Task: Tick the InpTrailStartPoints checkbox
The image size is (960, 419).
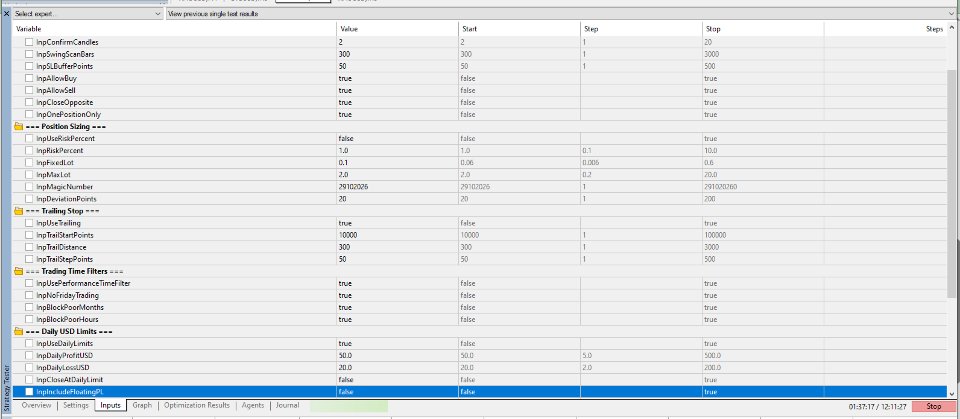Action: pos(29,235)
